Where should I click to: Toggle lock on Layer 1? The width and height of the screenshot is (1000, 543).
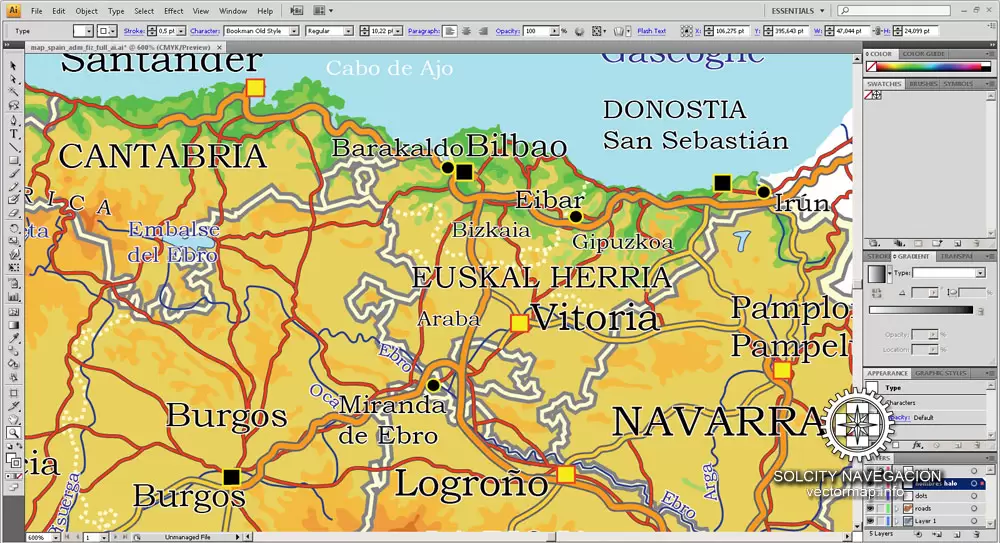tap(882, 521)
